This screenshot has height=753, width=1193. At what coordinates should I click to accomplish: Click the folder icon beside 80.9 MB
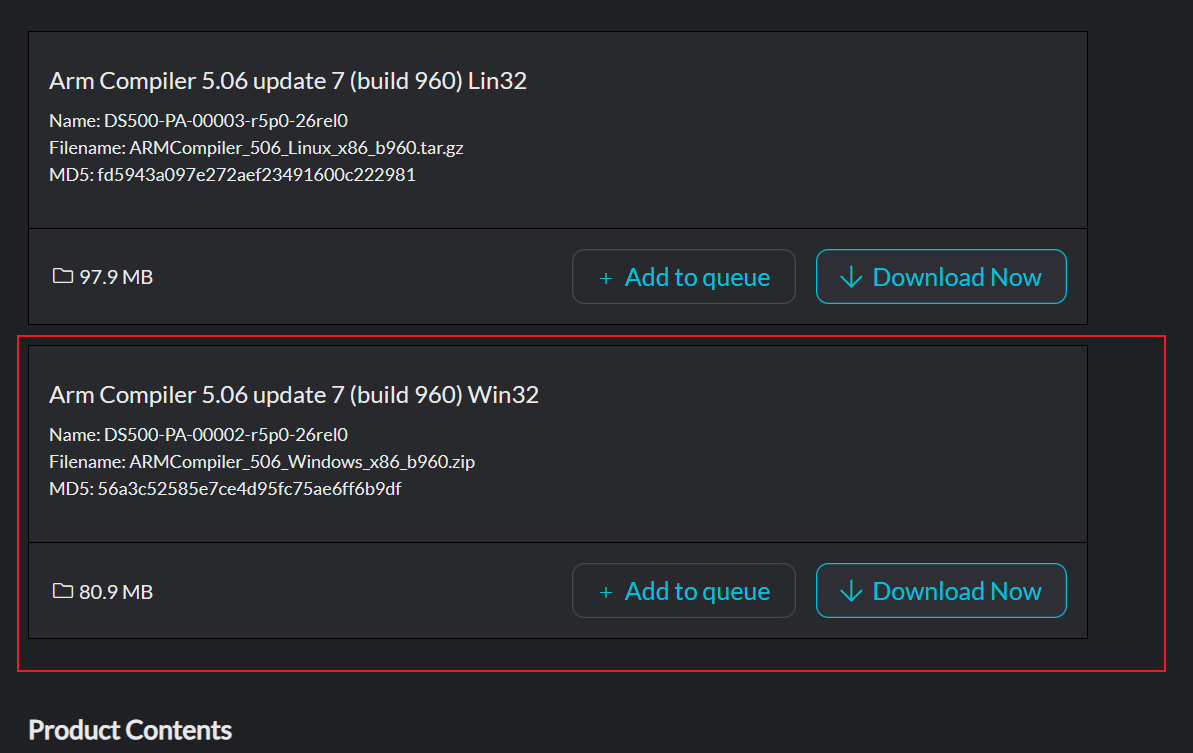[62, 591]
